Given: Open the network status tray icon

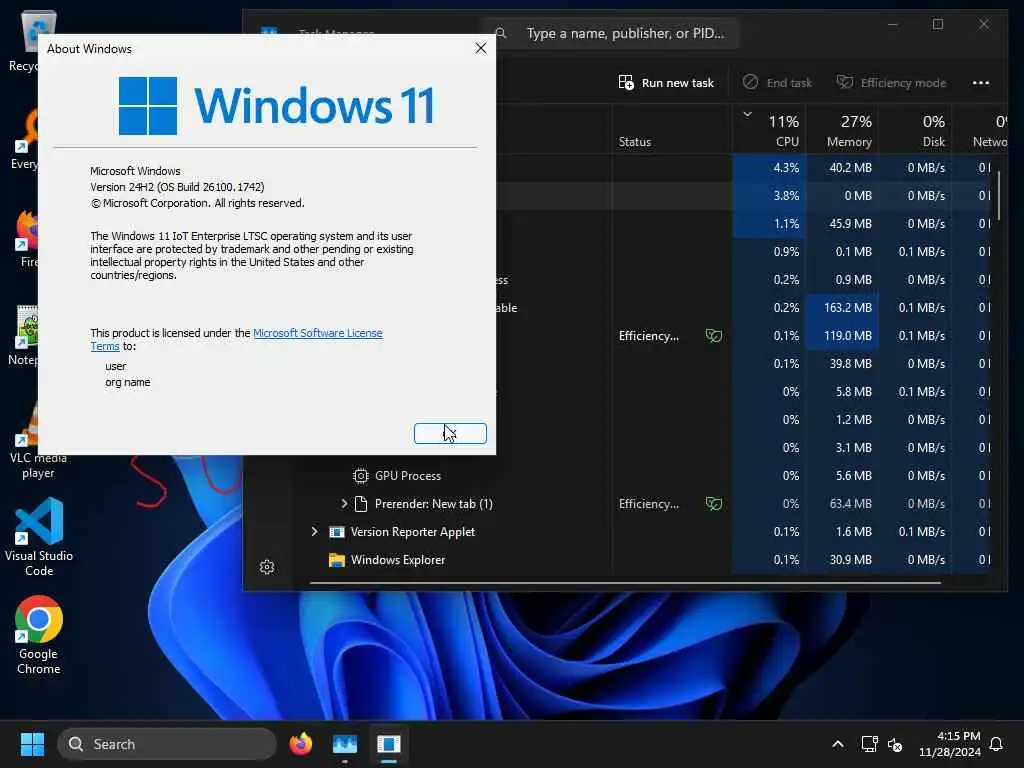Looking at the screenshot, I should (x=869, y=744).
